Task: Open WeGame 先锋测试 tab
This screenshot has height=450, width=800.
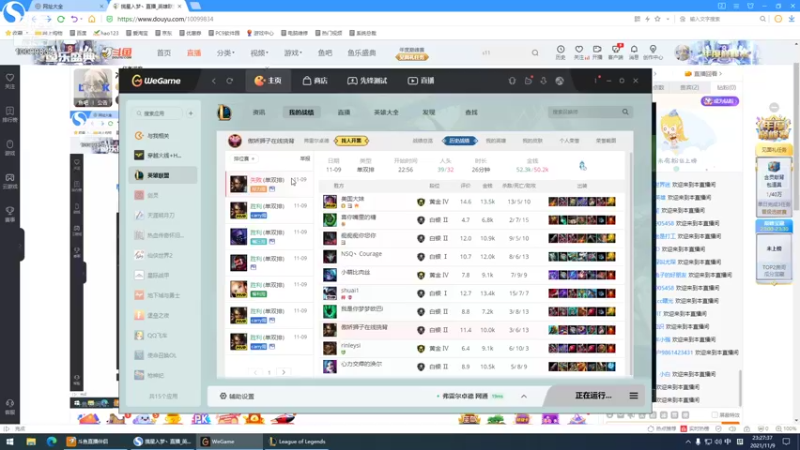Action: point(367,81)
